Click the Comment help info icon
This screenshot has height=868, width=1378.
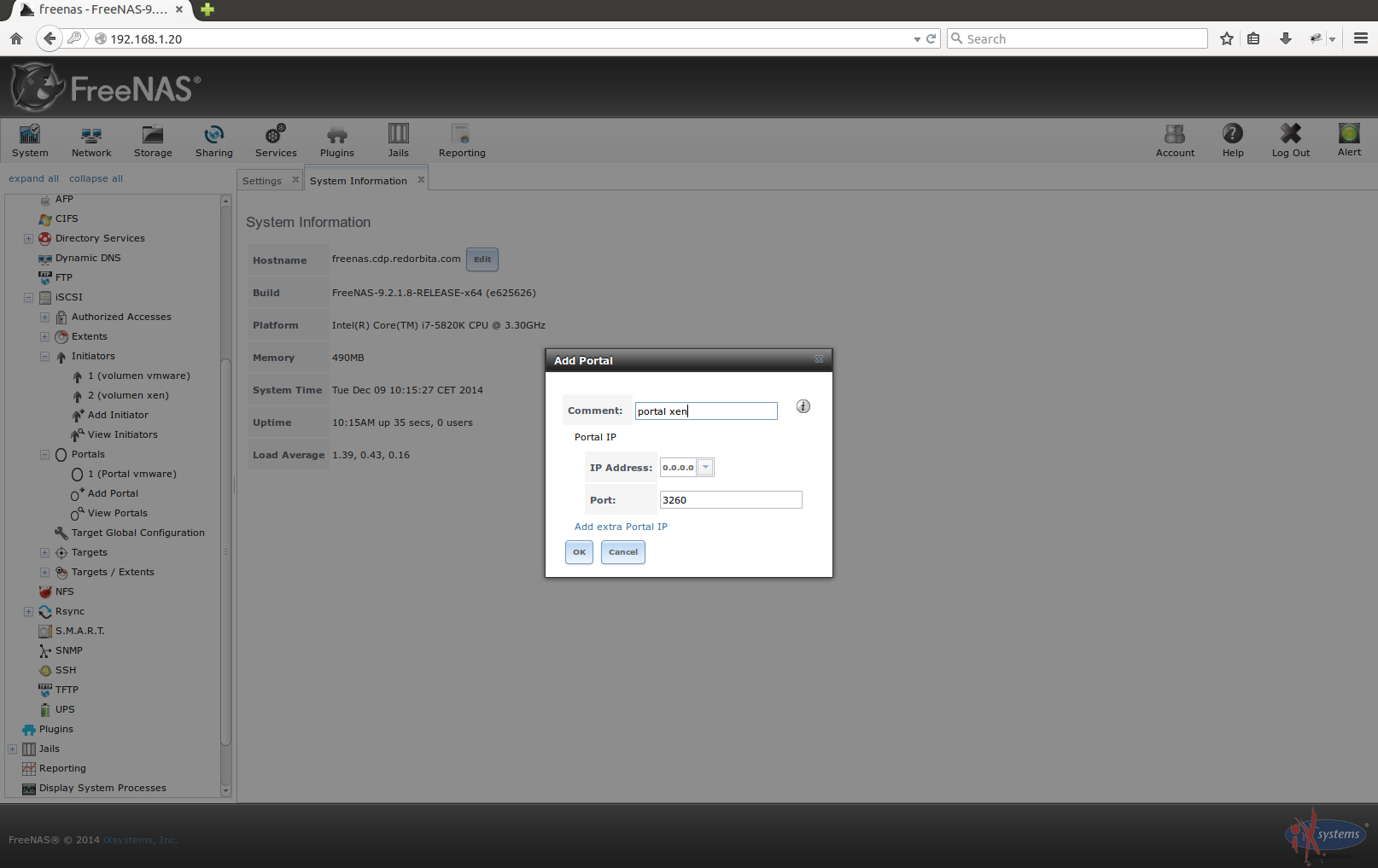[x=803, y=407]
